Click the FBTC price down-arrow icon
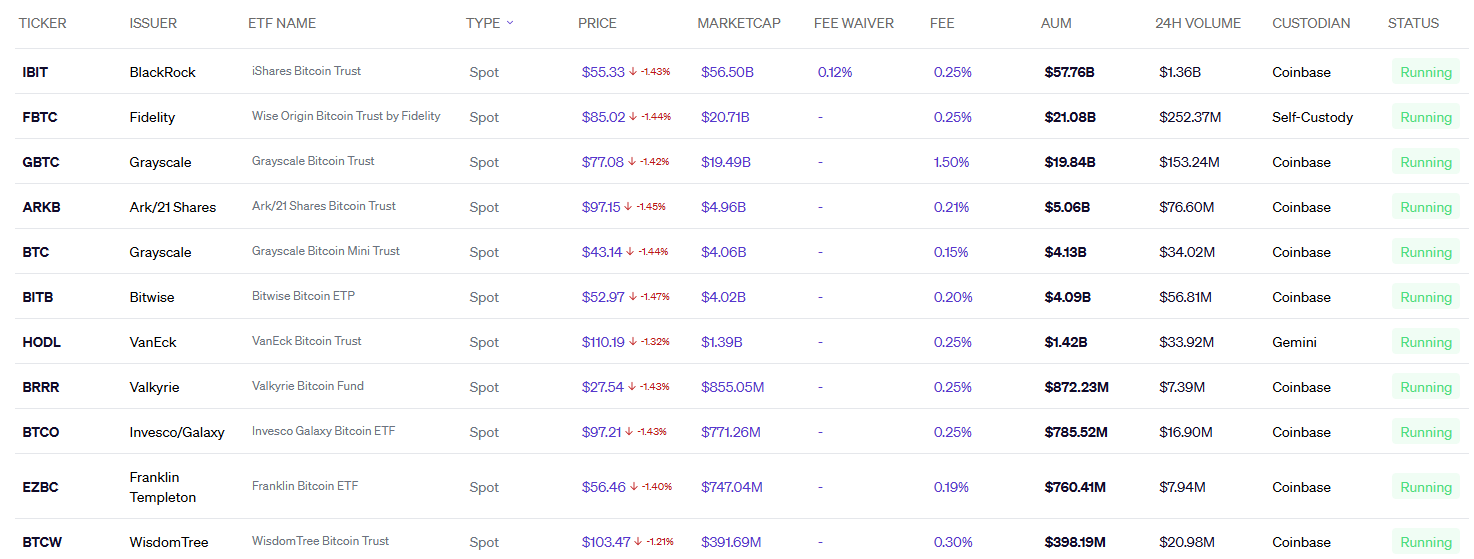This screenshot has width=1474, height=559. 633,117
